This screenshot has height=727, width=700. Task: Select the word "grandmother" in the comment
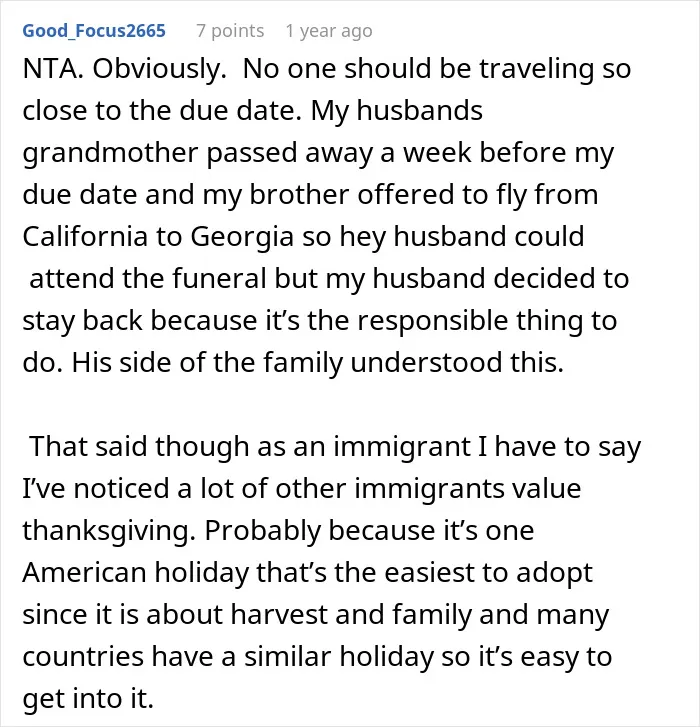point(110,153)
